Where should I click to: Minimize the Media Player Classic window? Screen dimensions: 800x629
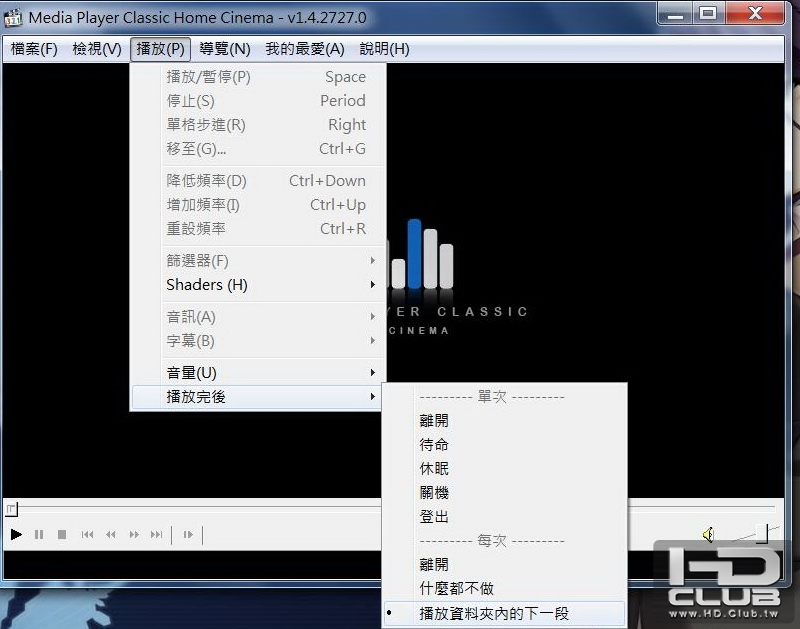[x=676, y=14]
